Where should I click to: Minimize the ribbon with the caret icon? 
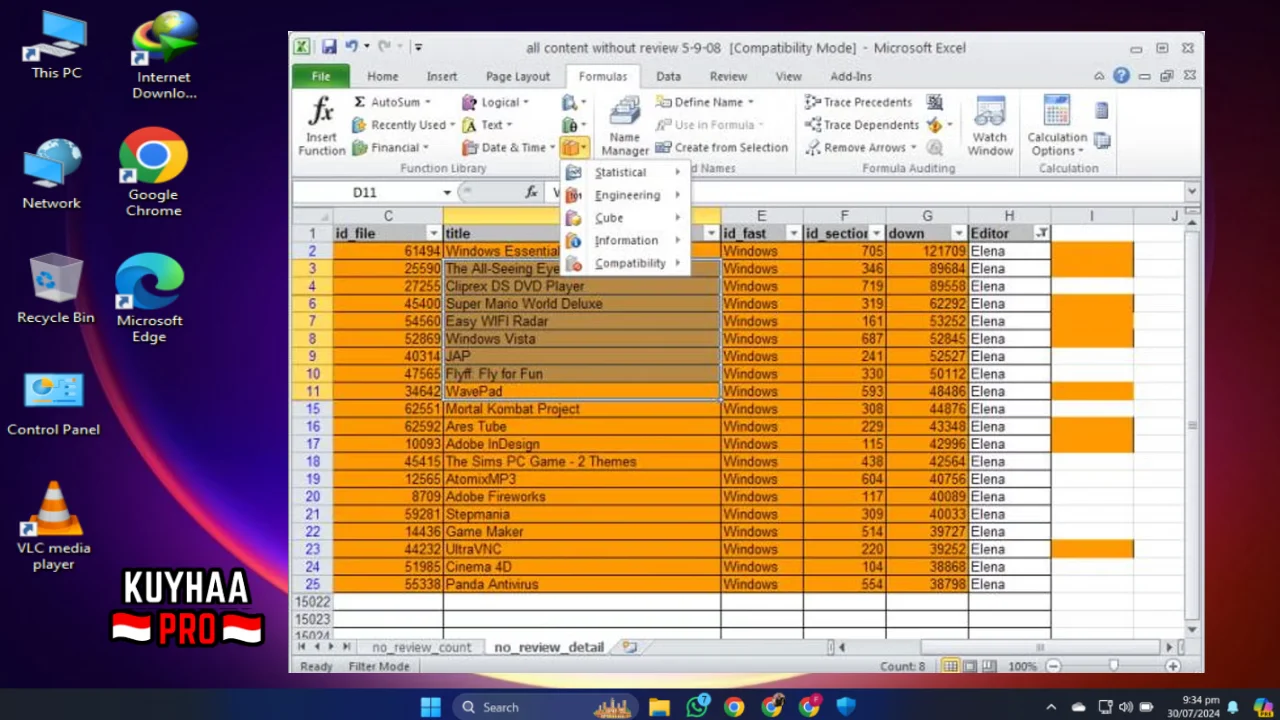click(x=1099, y=76)
